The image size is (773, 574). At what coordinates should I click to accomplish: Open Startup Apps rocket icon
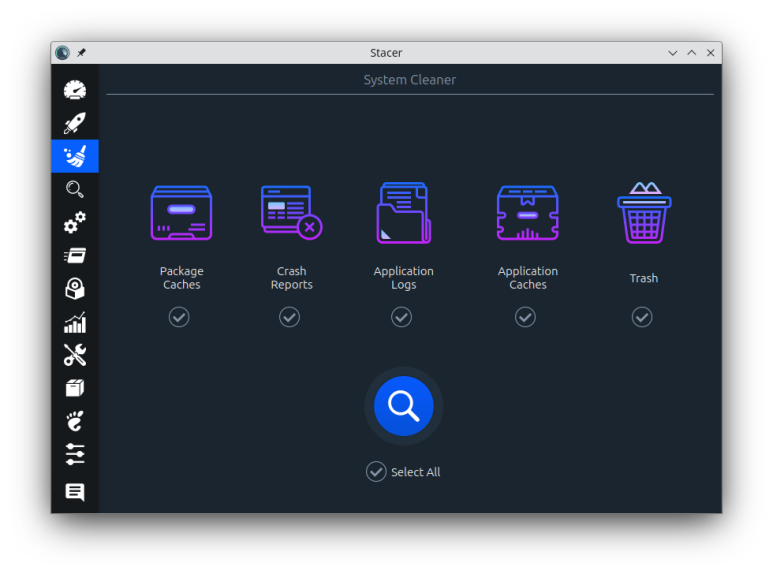tap(75, 123)
